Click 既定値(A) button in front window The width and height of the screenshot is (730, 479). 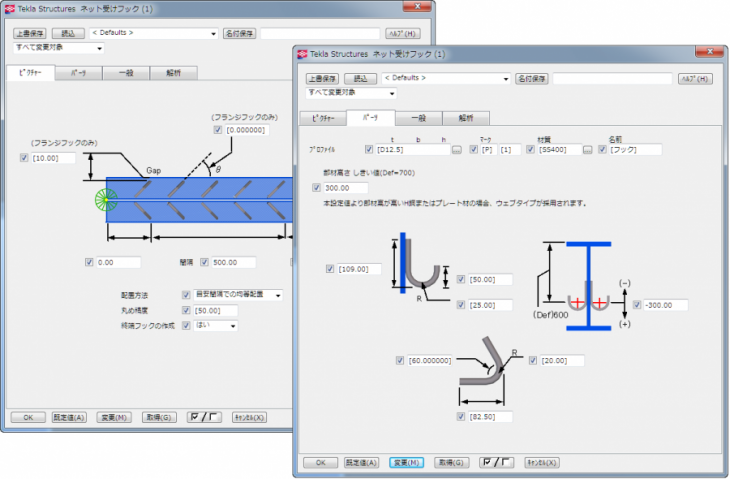[361, 462]
